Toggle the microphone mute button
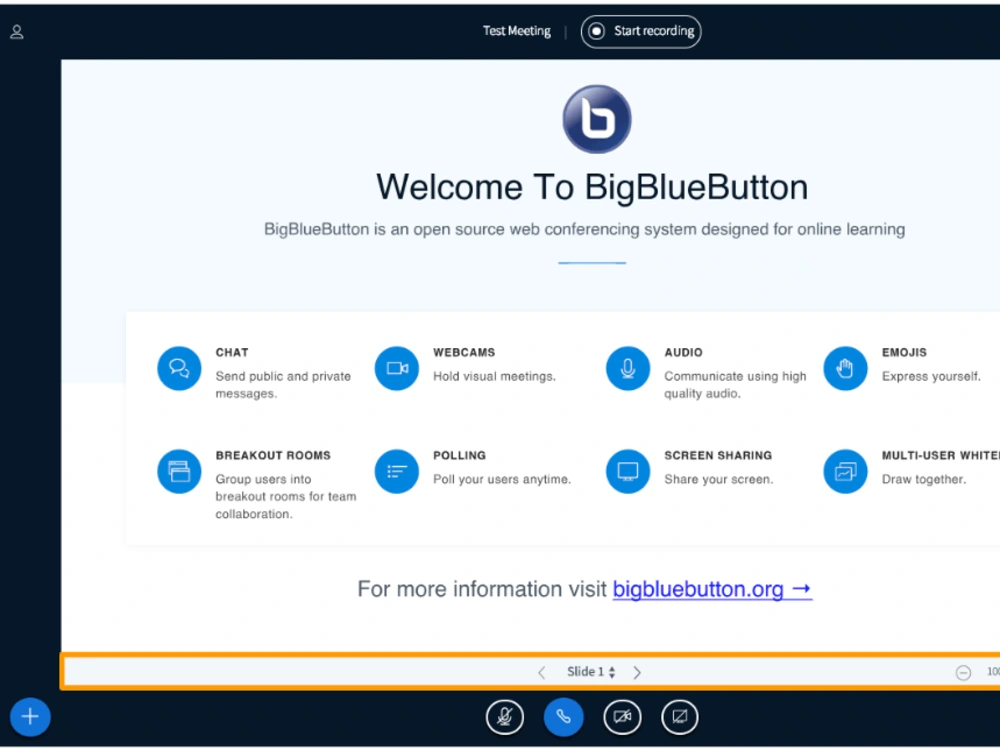 pyautogui.click(x=504, y=717)
